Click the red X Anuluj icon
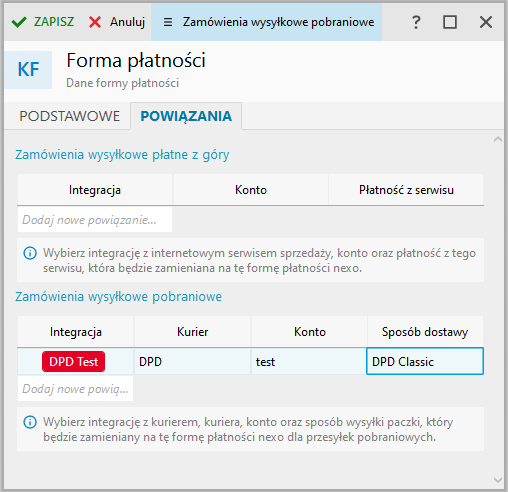The image size is (508, 492). [x=95, y=22]
